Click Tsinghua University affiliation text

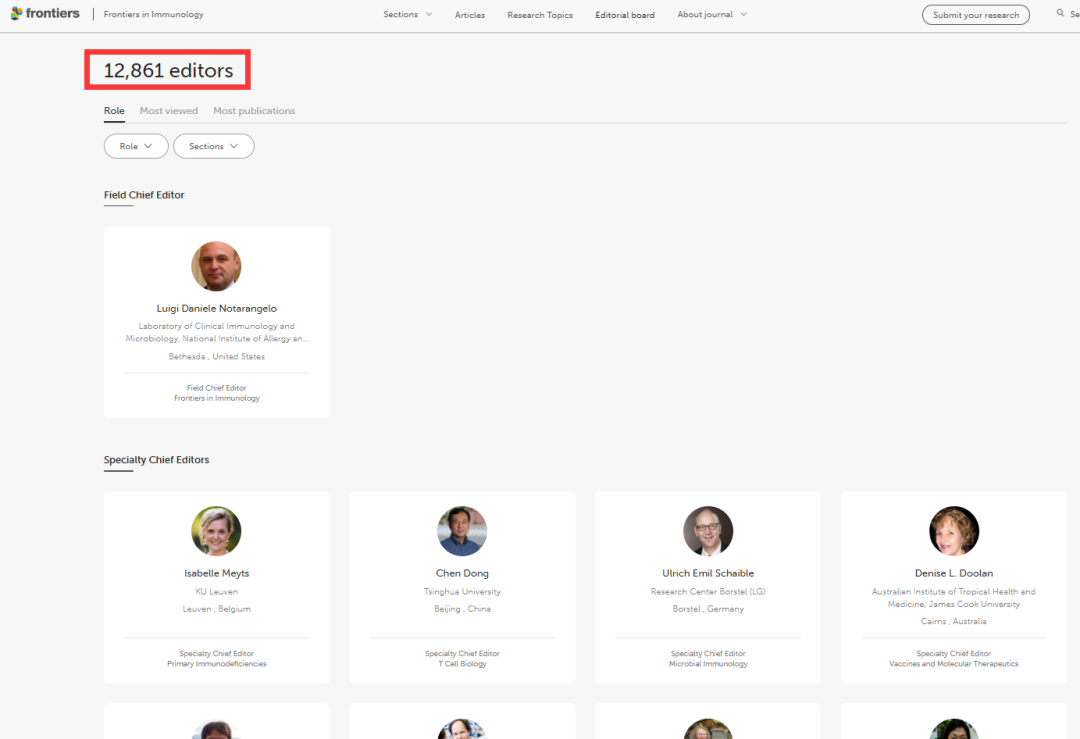click(462, 592)
